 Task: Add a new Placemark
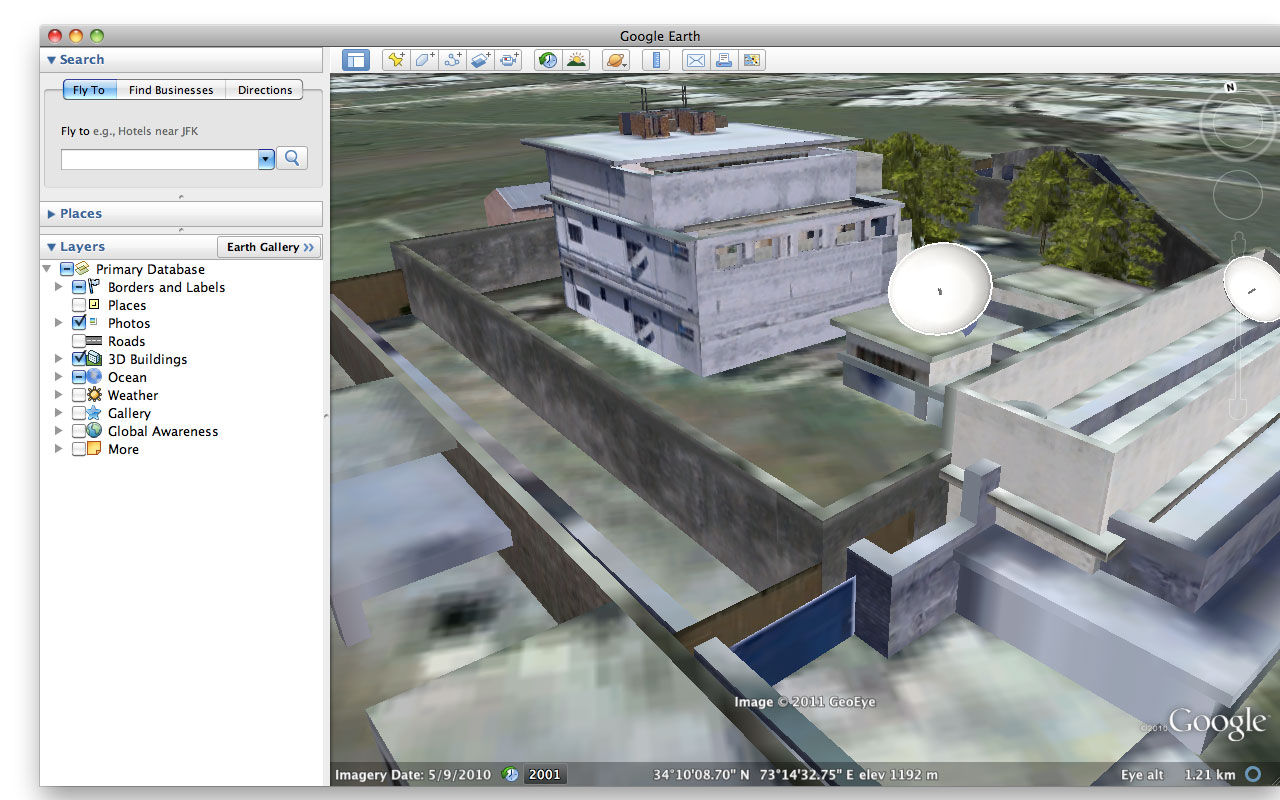coord(395,60)
